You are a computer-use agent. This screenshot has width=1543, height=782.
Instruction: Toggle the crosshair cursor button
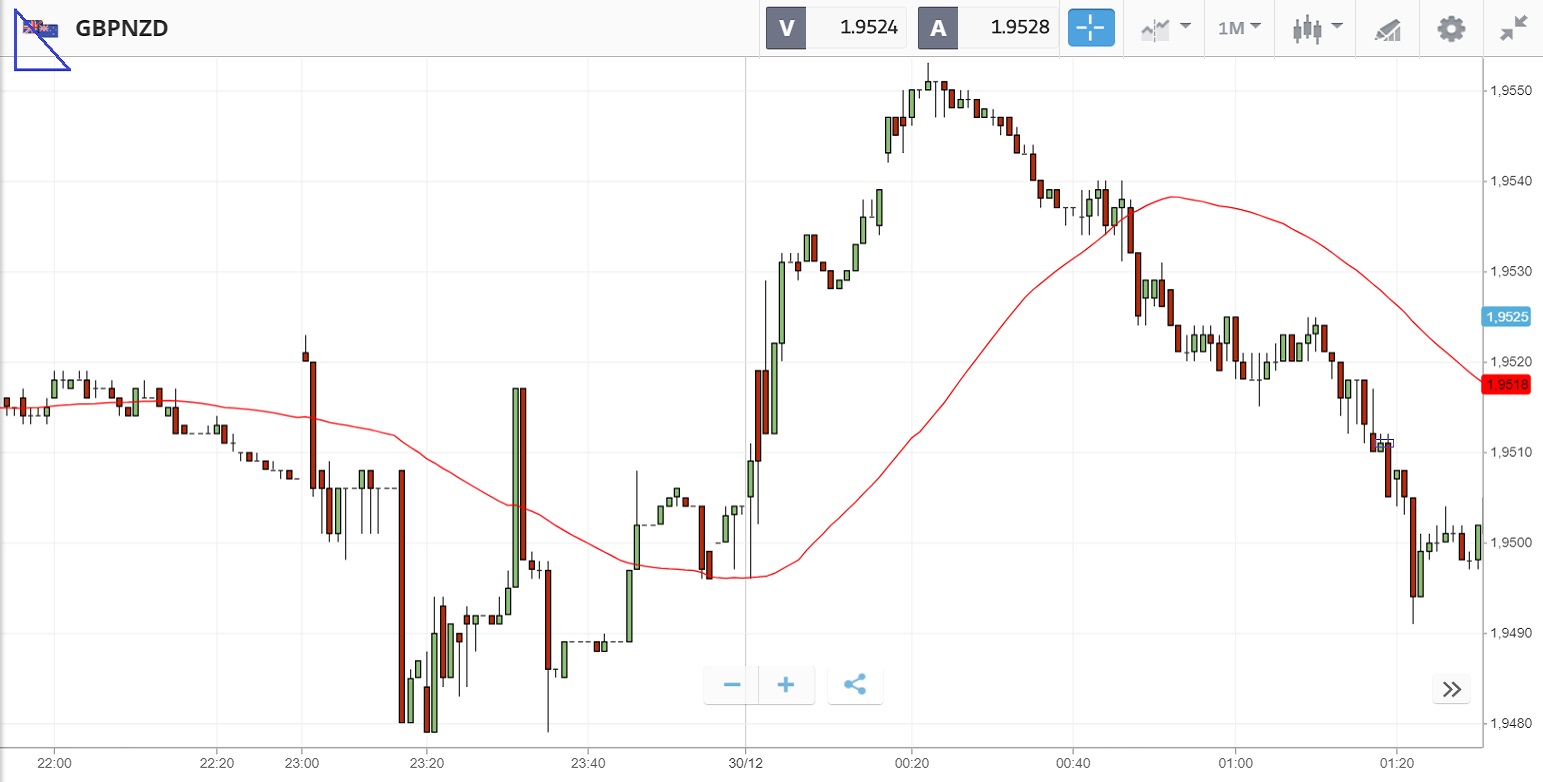point(1091,28)
